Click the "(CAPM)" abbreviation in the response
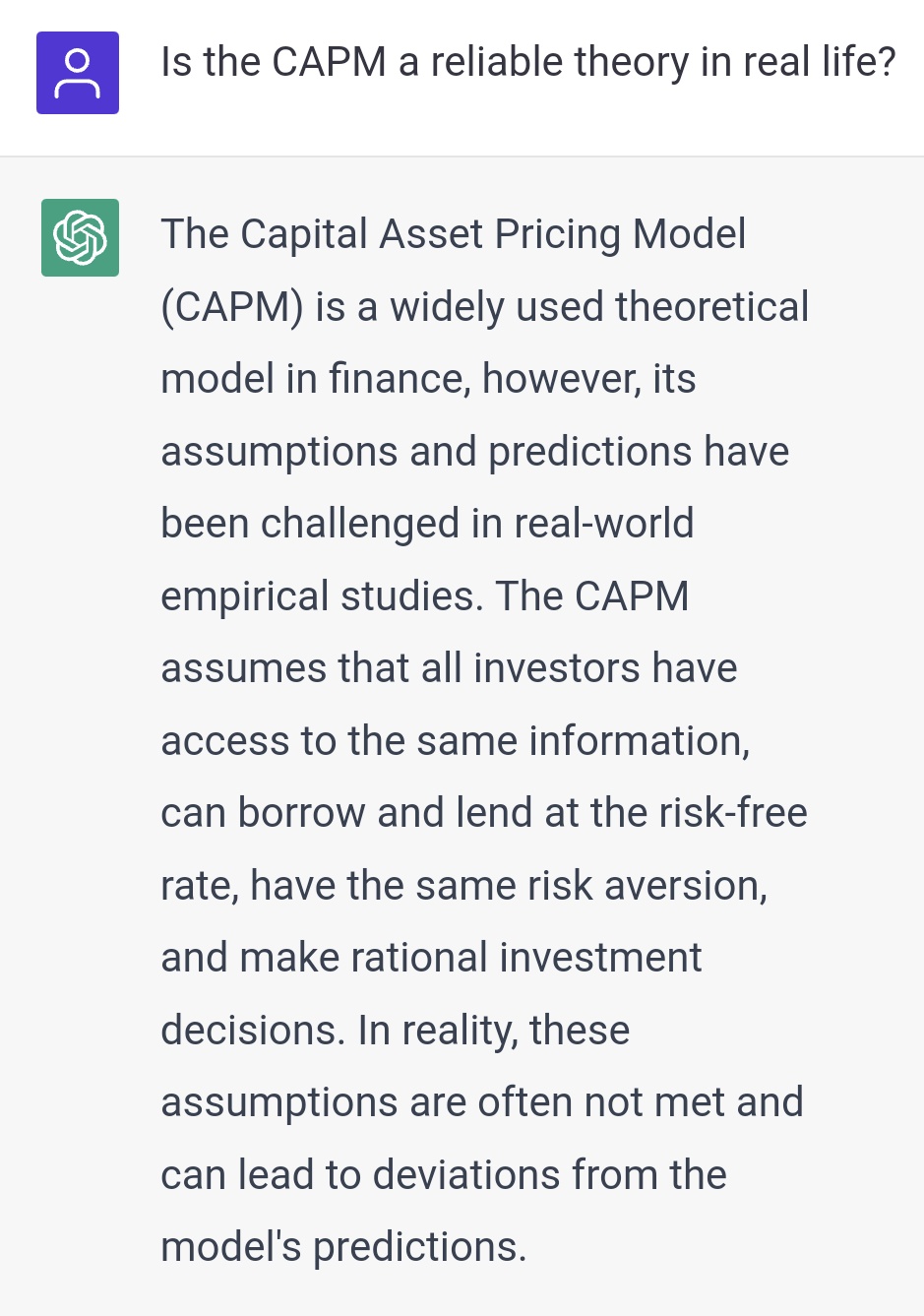924x1316 pixels. pyautogui.click(x=232, y=307)
